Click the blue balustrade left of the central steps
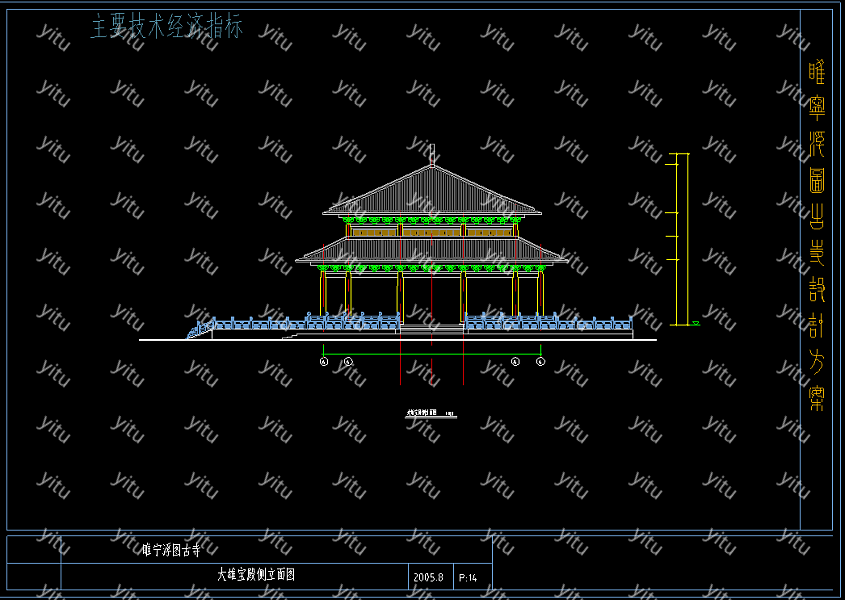The width and height of the screenshot is (845, 600). (300, 323)
